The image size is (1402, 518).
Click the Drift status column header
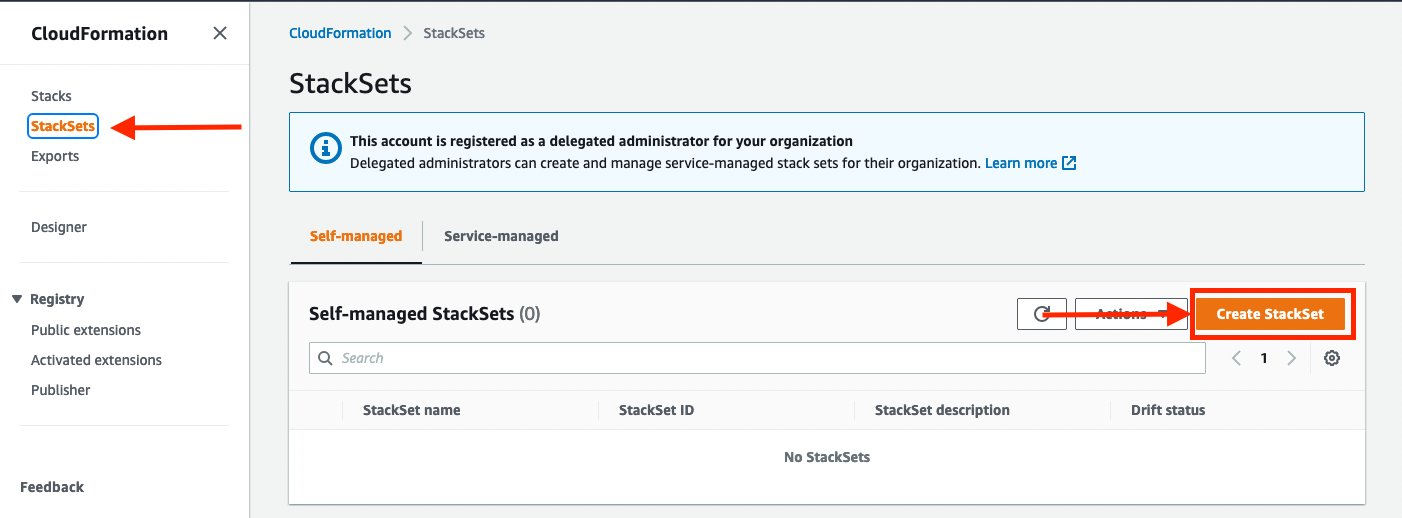(x=1168, y=410)
